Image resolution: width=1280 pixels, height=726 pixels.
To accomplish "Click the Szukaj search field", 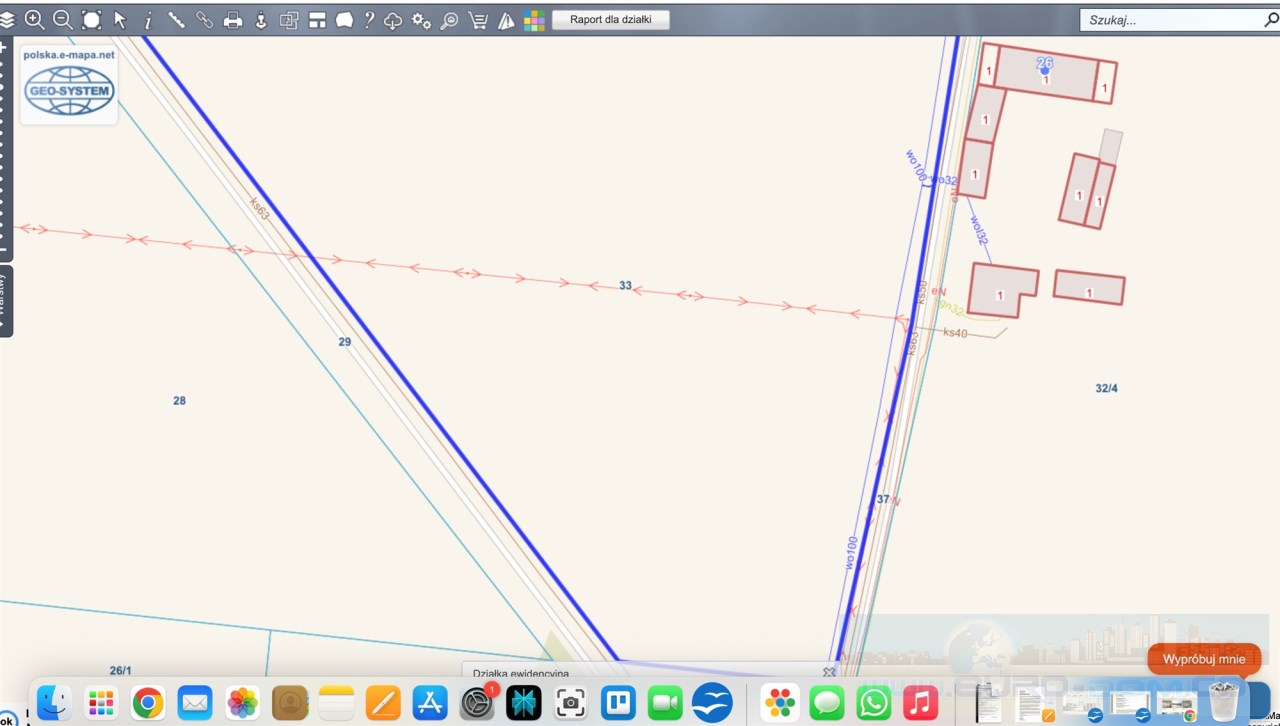I will [1170, 20].
